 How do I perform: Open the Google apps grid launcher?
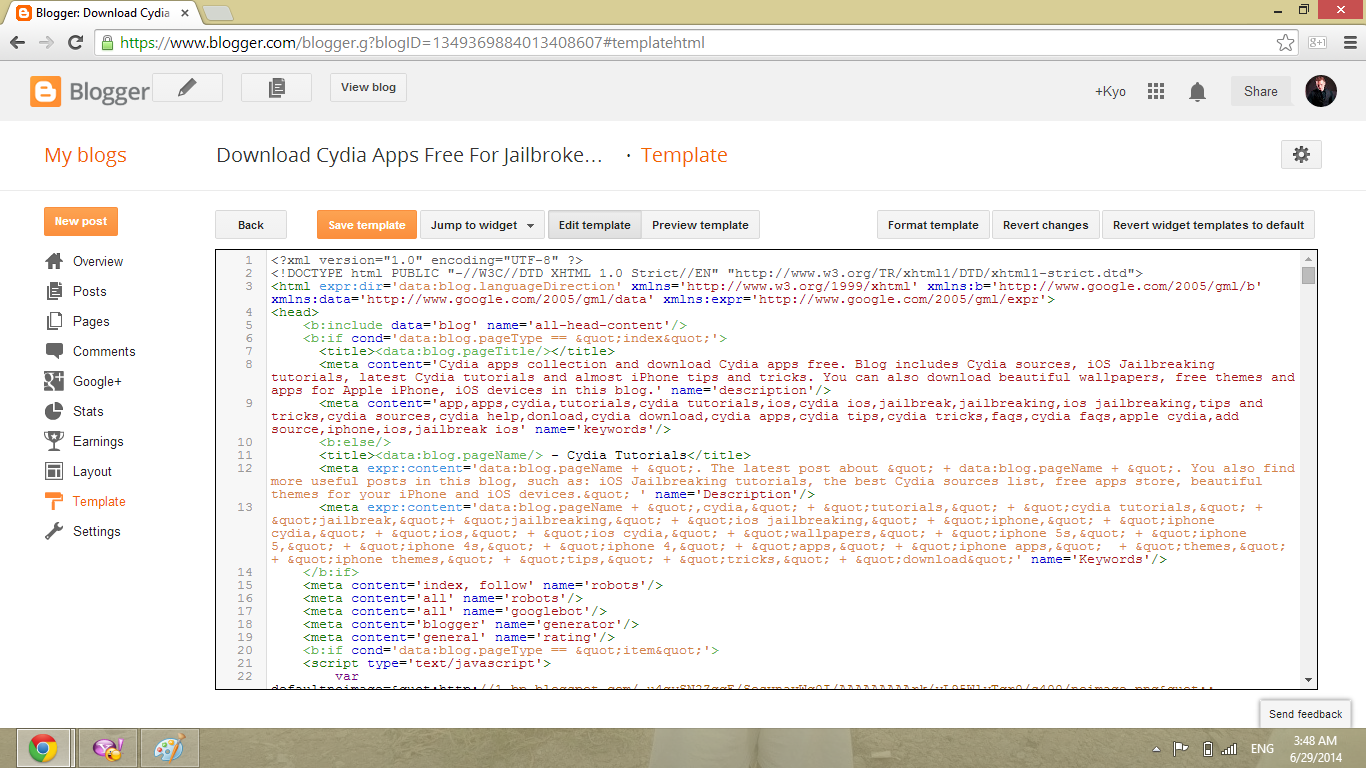pyautogui.click(x=1155, y=91)
